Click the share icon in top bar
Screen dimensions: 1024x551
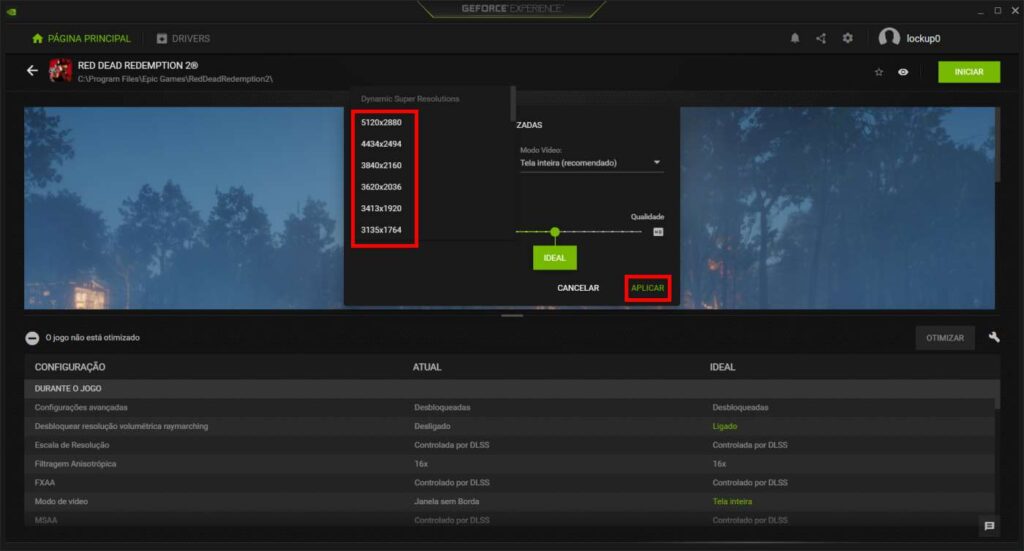[x=821, y=38]
